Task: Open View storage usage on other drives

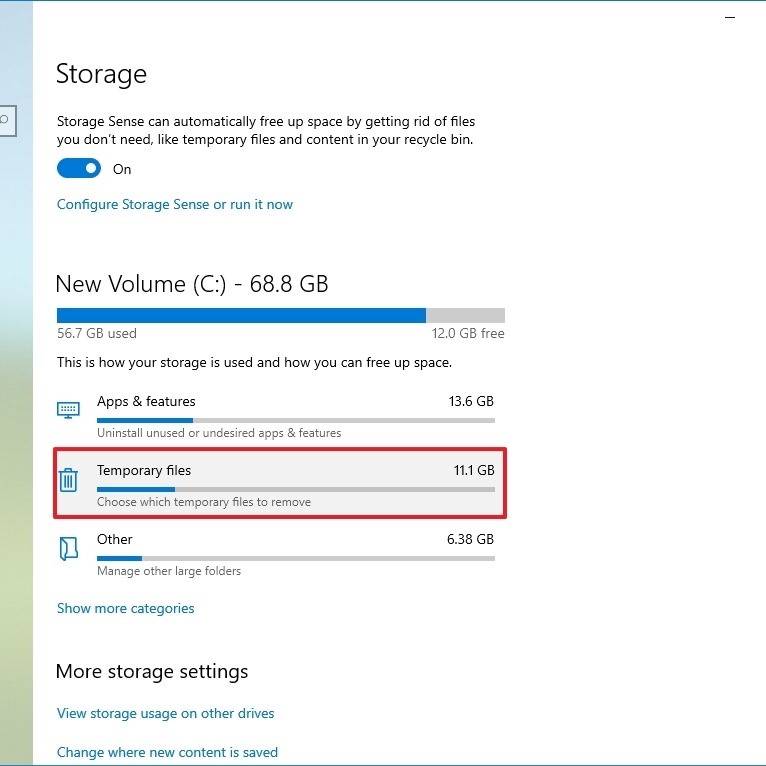Action: click(166, 713)
